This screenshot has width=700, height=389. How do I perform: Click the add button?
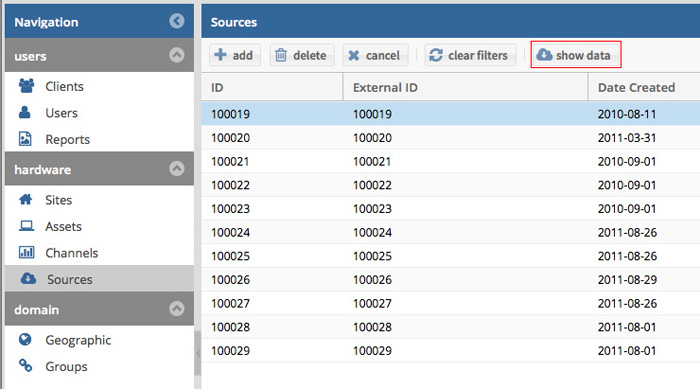(x=235, y=55)
